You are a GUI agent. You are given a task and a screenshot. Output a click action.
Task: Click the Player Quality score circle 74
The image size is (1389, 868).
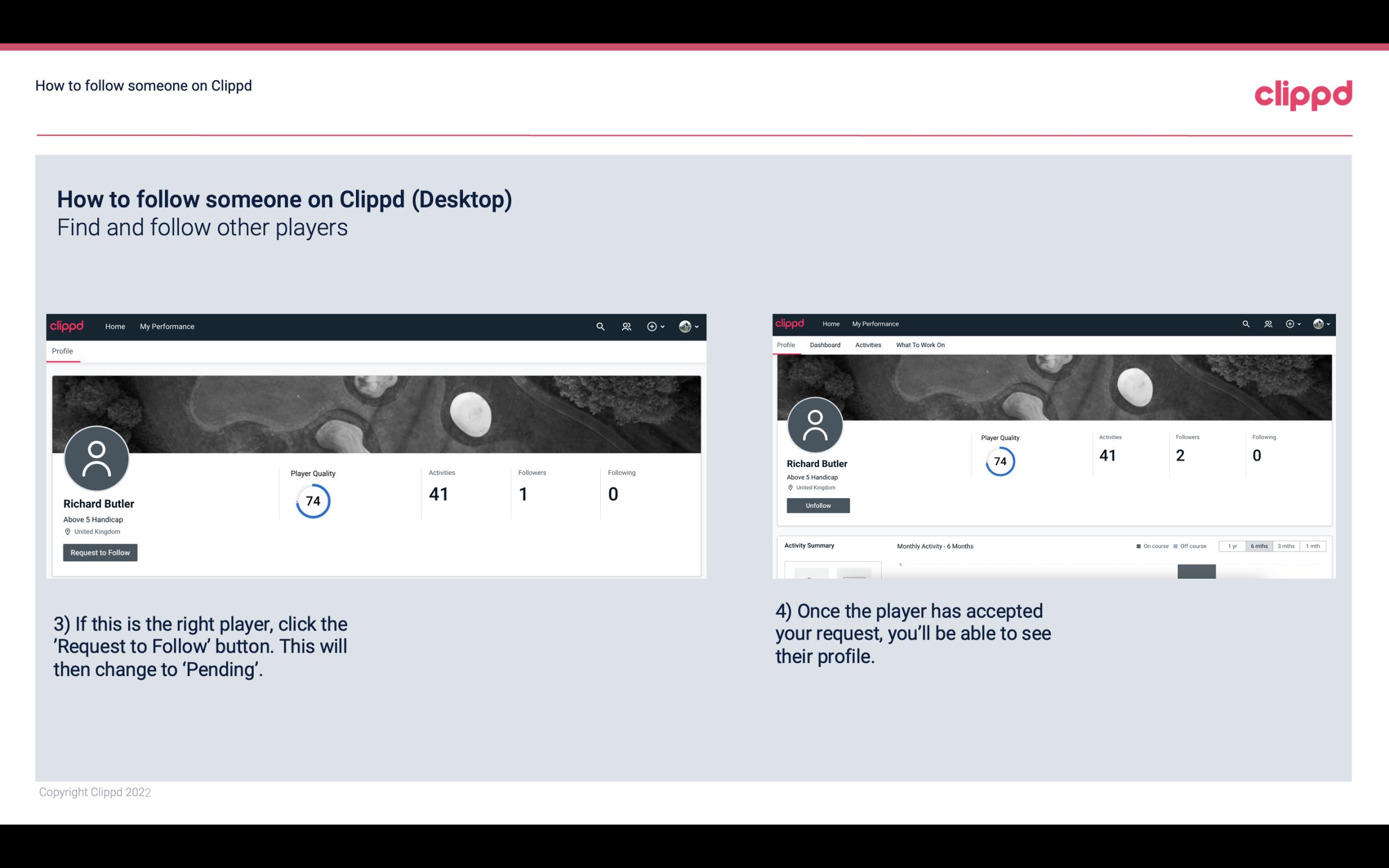312,501
